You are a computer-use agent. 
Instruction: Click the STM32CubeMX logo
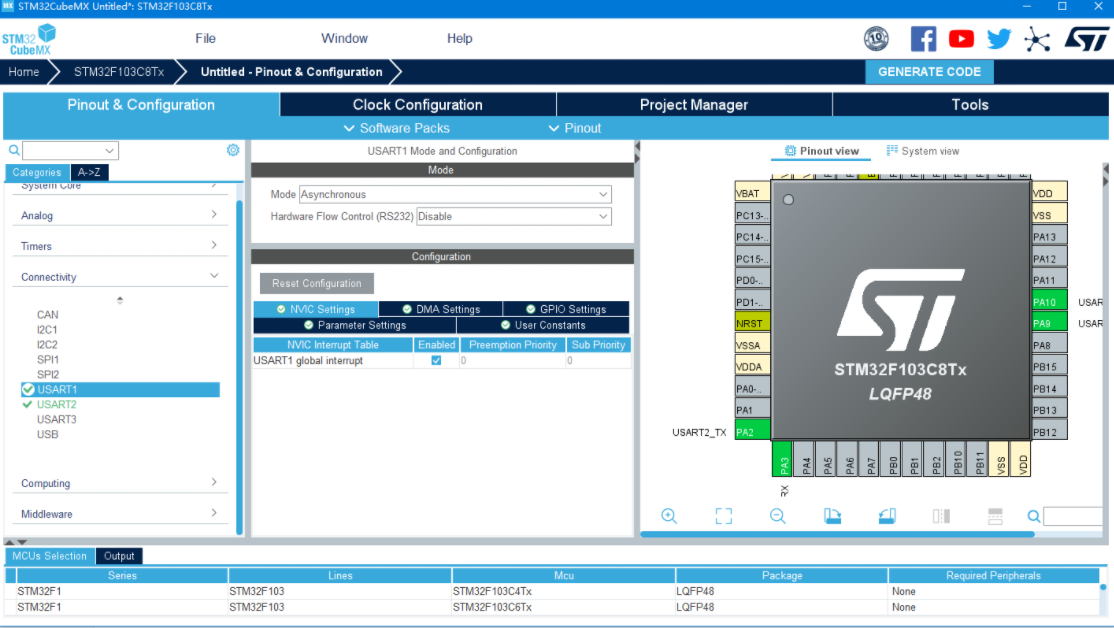[28, 39]
